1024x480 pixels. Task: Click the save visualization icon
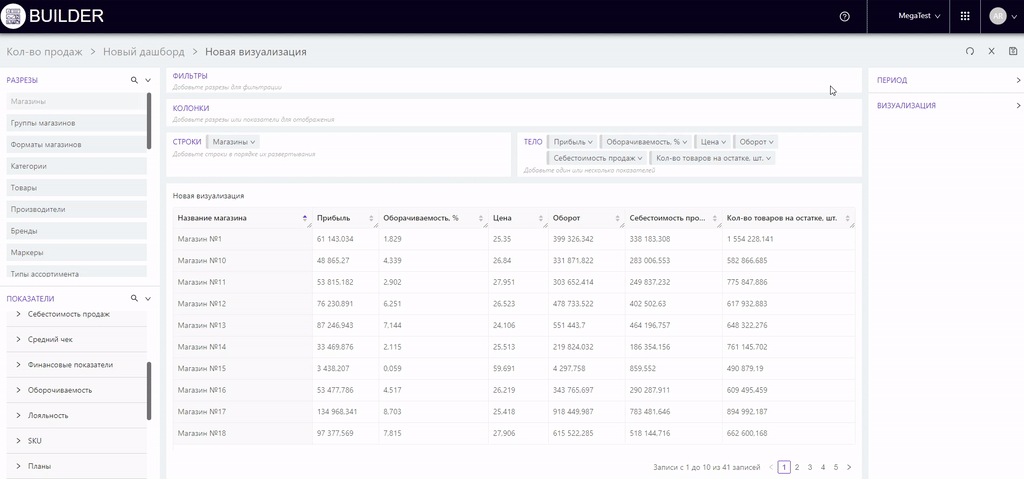1013,51
